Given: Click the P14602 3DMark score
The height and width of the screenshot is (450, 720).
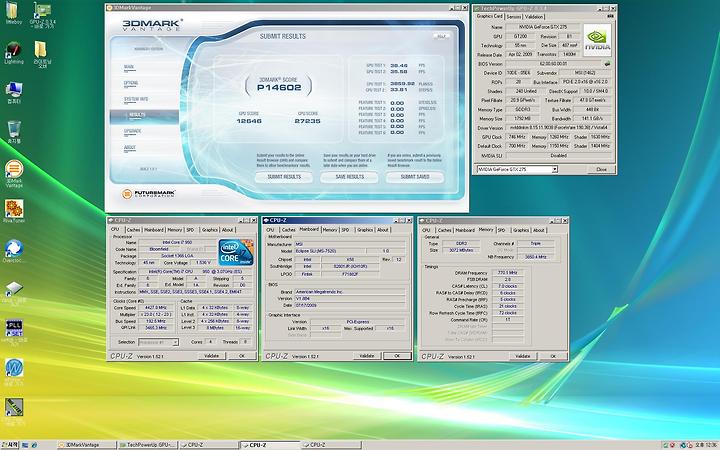Looking at the screenshot, I should [279, 88].
